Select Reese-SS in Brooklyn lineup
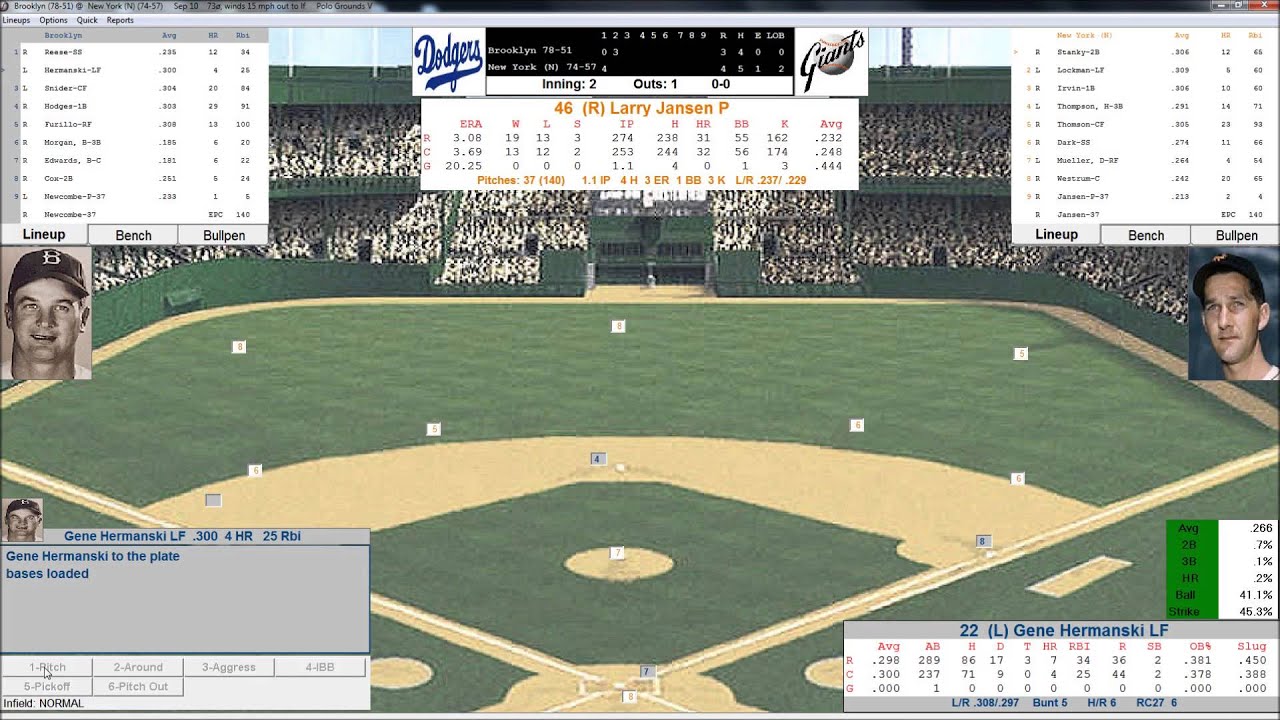Viewport: 1280px width, 720px height. 134,52
